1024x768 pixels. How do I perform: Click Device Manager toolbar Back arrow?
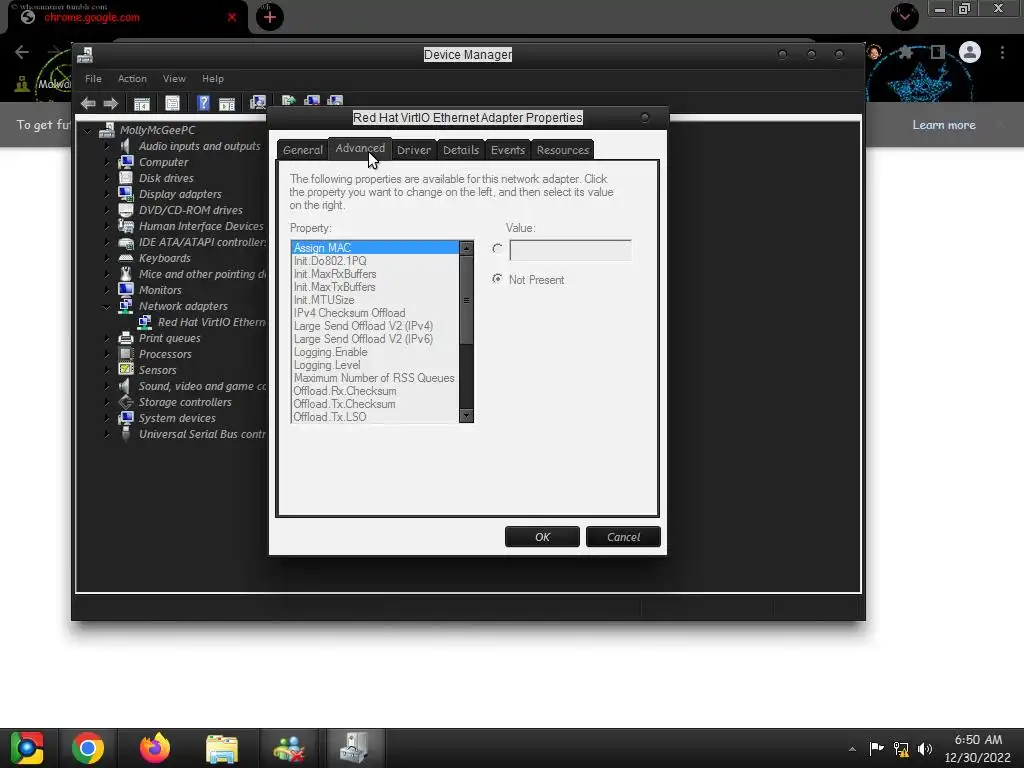[x=88, y=103]
